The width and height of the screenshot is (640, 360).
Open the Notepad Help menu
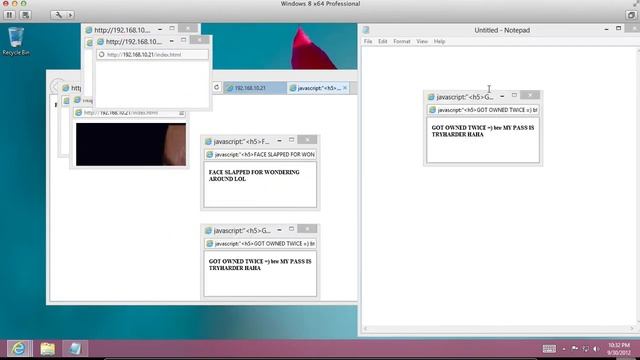coord(439,41)
